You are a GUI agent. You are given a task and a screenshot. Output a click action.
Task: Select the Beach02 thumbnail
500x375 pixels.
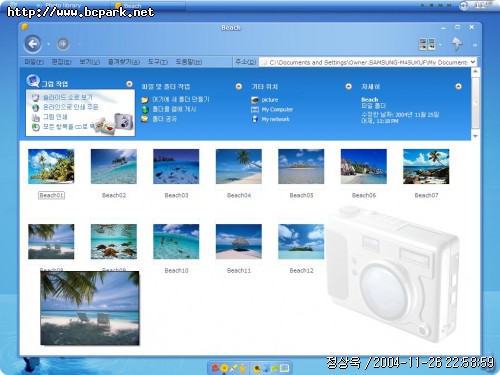coord(114,166)
